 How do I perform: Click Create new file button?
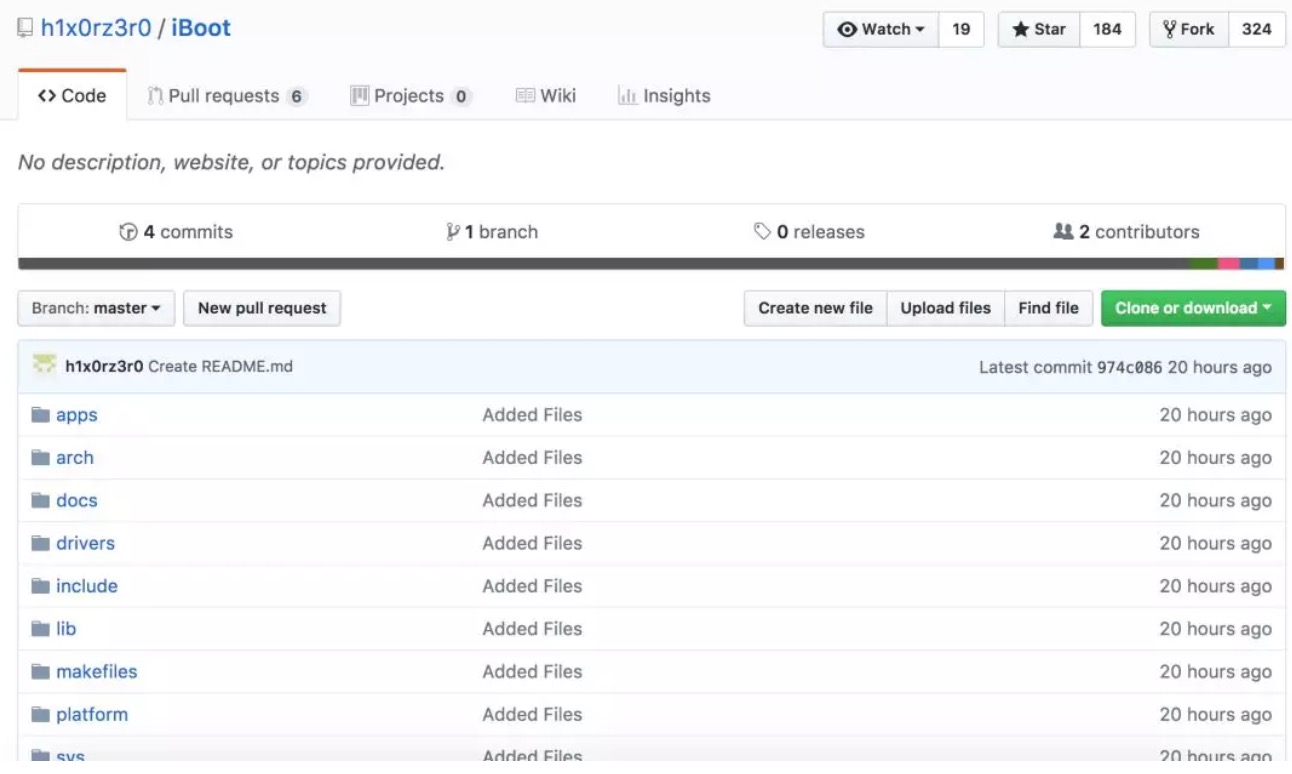(x=815, y=308)
